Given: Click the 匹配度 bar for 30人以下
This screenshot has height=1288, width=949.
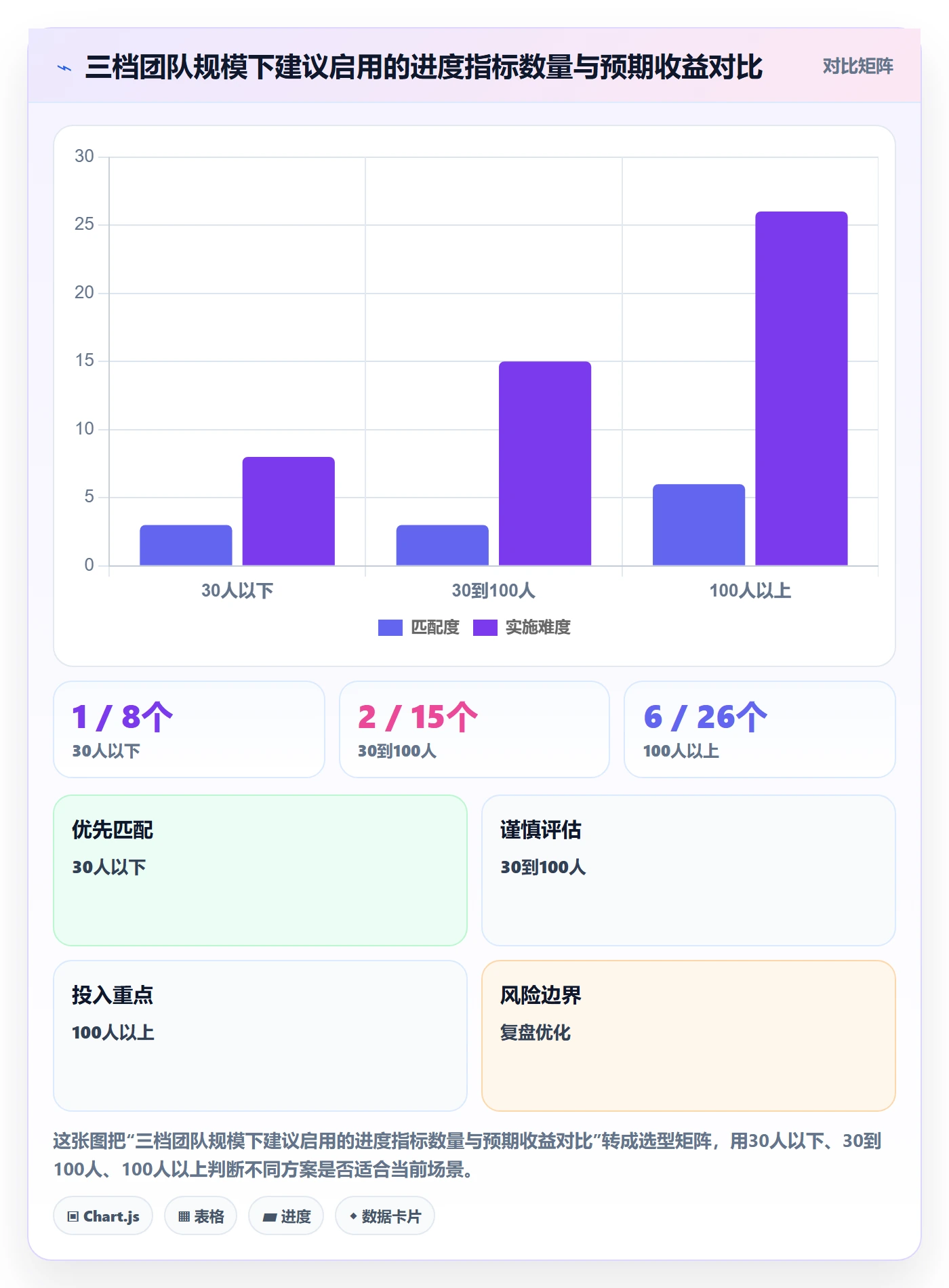Looking at the screenshot, I should 186,545.
